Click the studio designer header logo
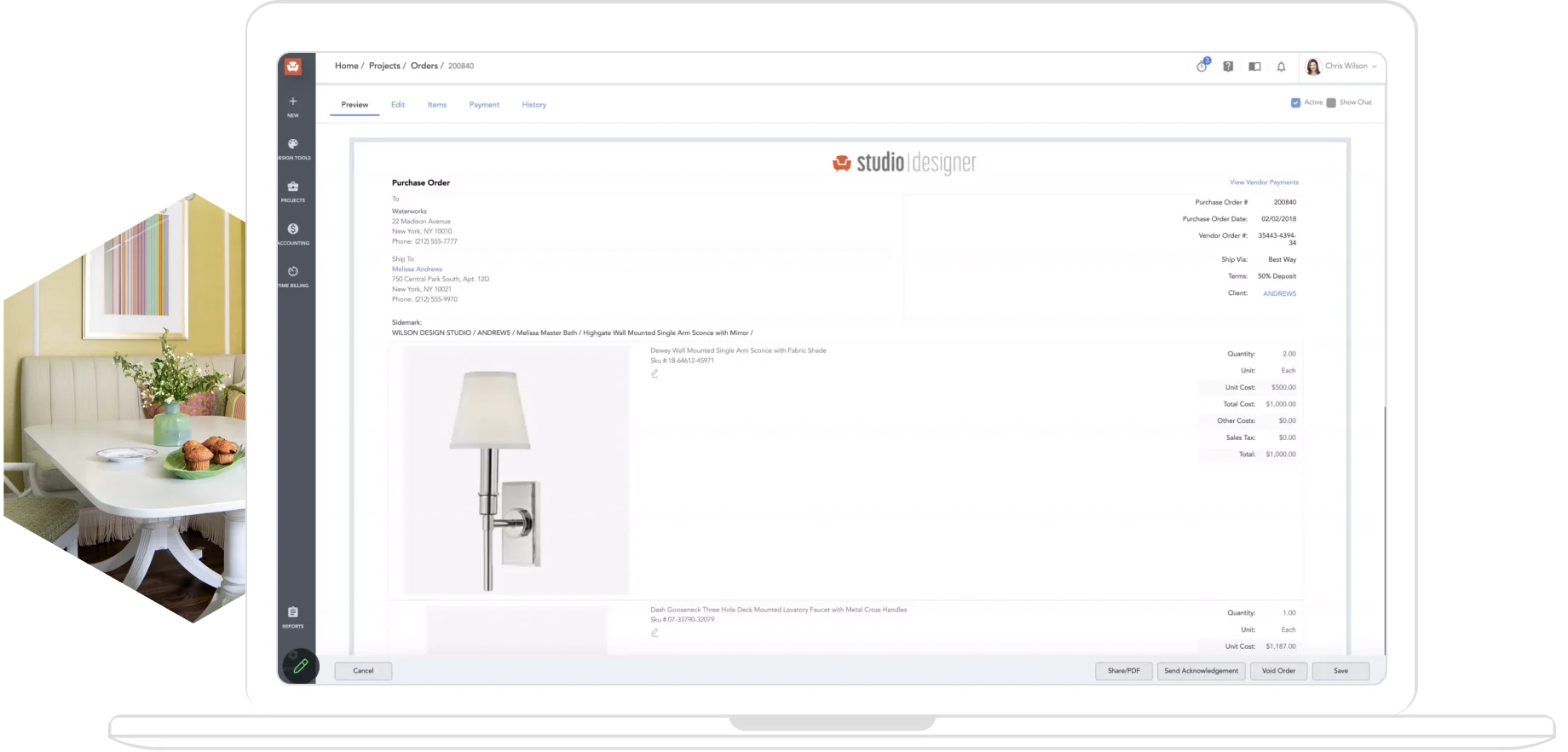This screenshot has height=752, width=1568. pyautogui.click(x=904, y=162)
